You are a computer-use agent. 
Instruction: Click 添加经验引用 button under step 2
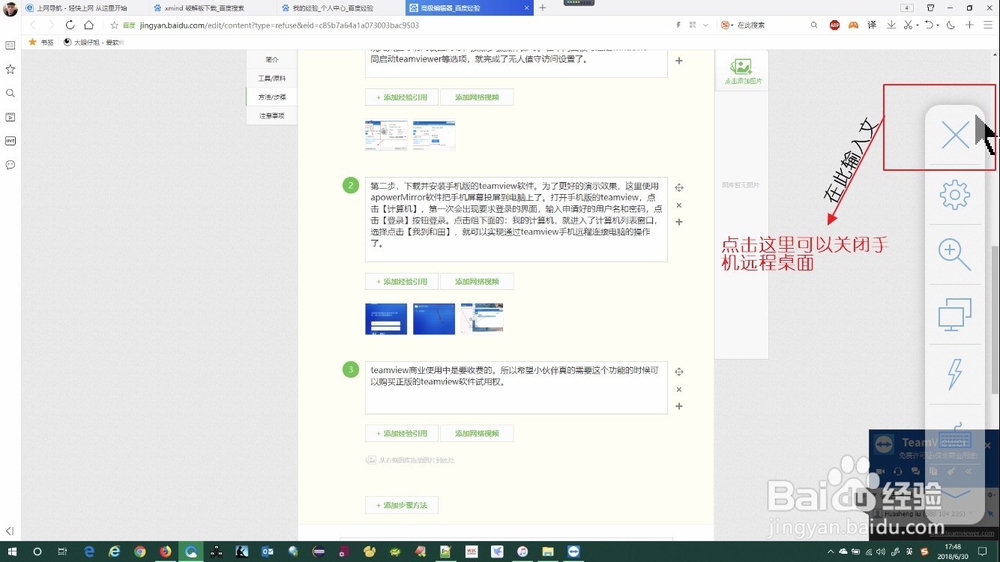pos(402,281)
